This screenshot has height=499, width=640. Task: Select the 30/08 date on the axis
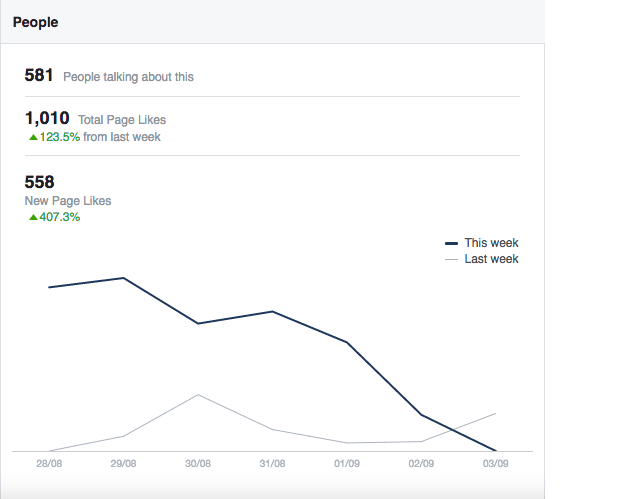tap(198, 464)
